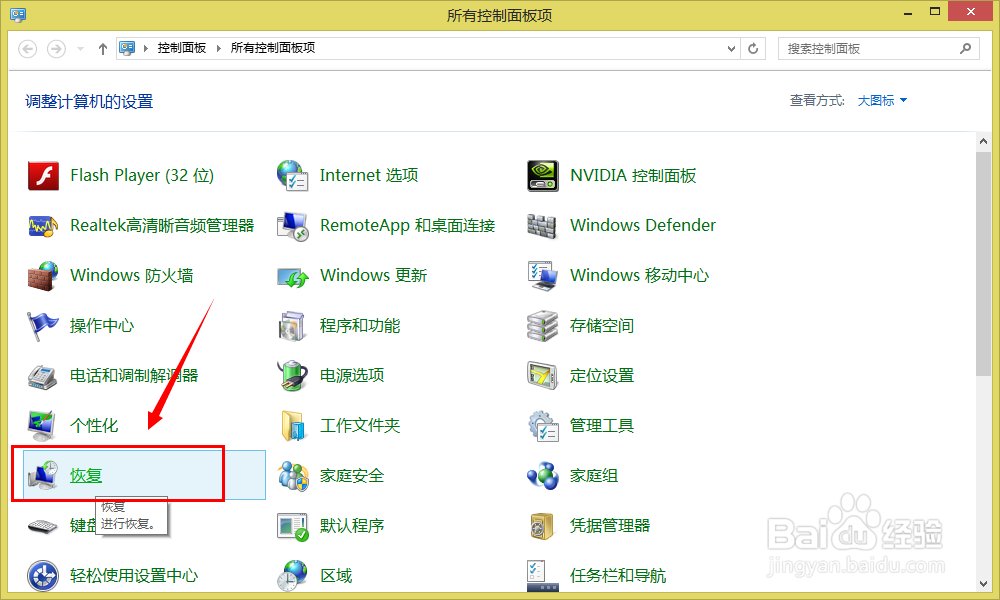
Task: Open the Windows 更新 icon
Action: click(x=293, y=276)
